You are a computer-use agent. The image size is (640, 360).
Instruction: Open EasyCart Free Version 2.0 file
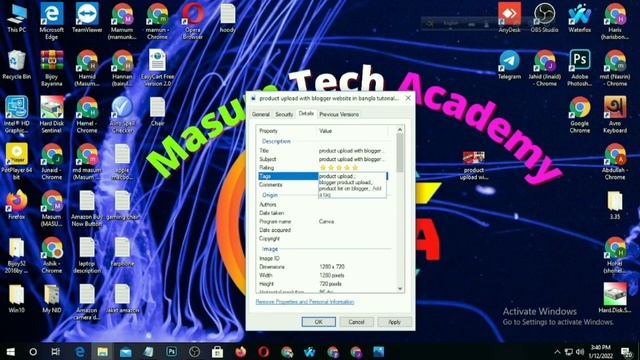(x=157, y=68)
